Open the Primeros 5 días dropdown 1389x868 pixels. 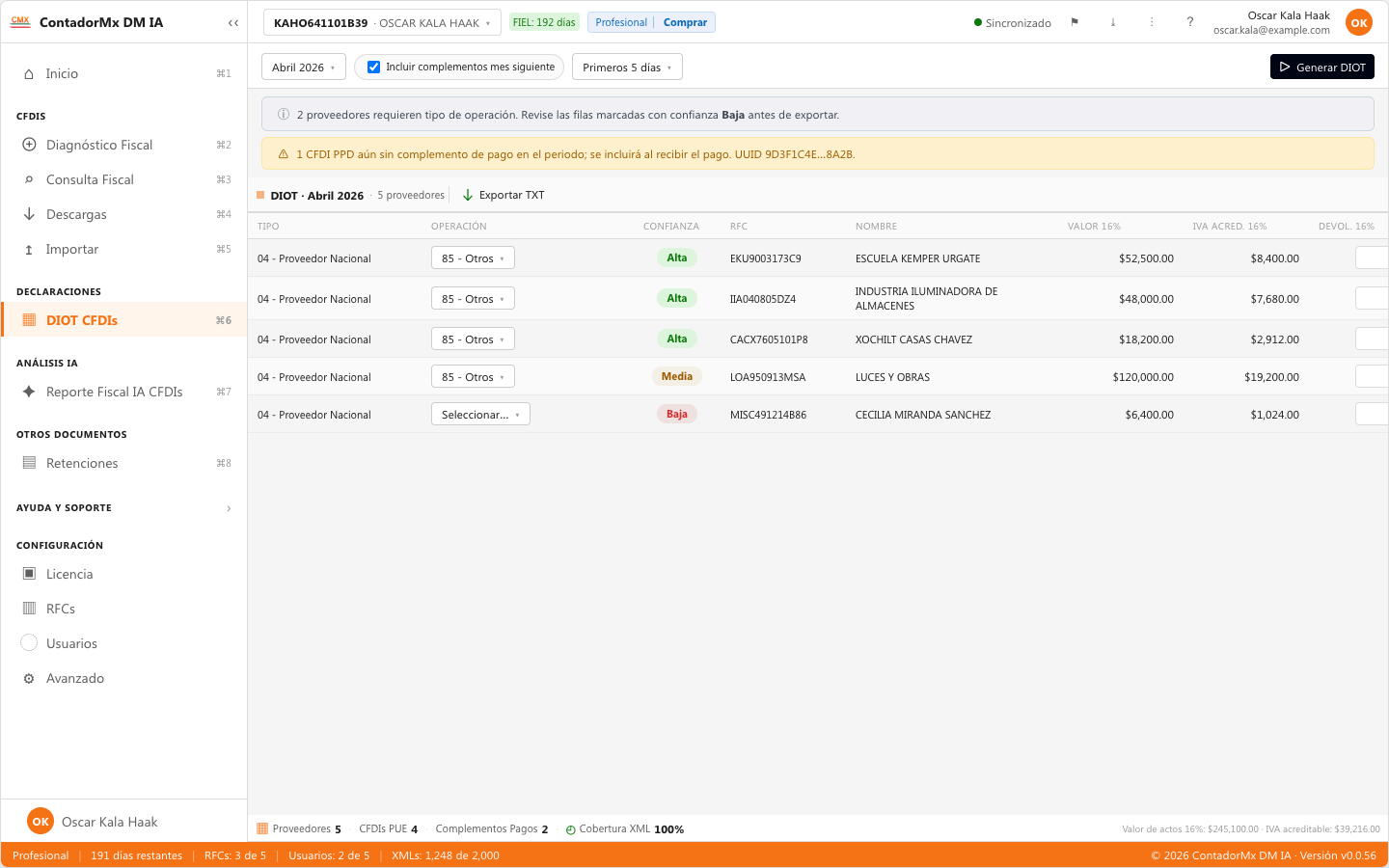627,67
